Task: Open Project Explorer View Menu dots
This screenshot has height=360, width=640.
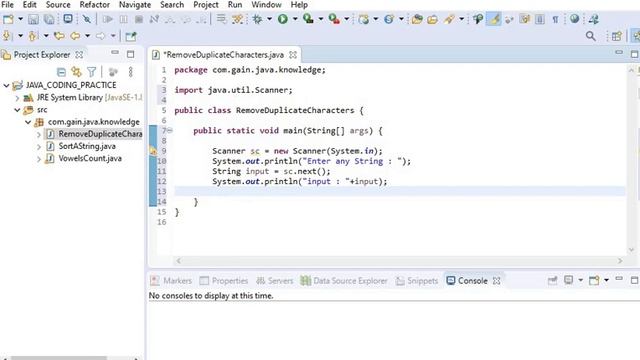Action: pos(131,72)
